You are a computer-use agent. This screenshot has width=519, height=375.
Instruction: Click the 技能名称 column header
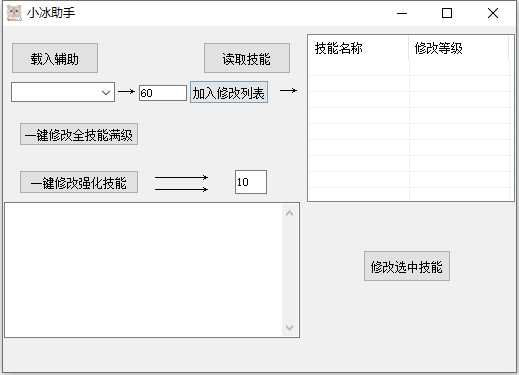coord(359,48)
